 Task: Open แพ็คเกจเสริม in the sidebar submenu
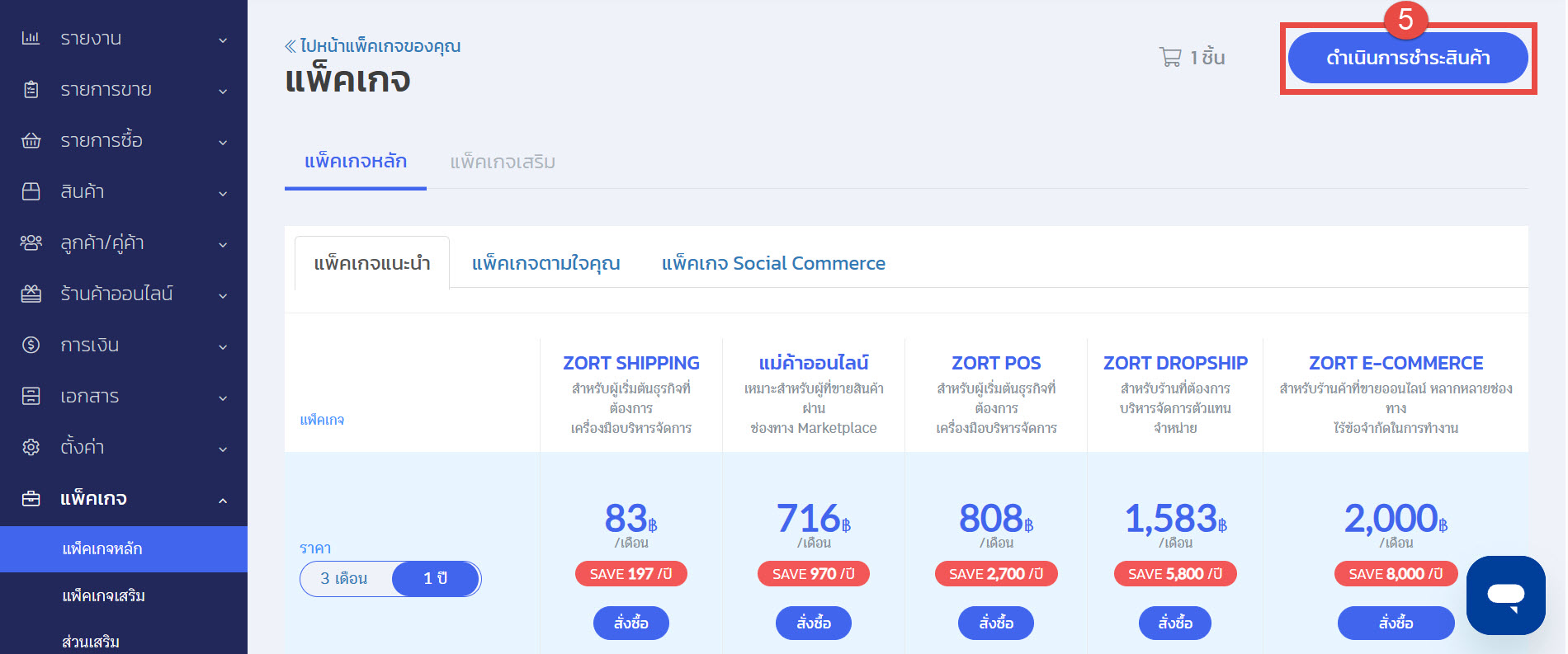103,595
